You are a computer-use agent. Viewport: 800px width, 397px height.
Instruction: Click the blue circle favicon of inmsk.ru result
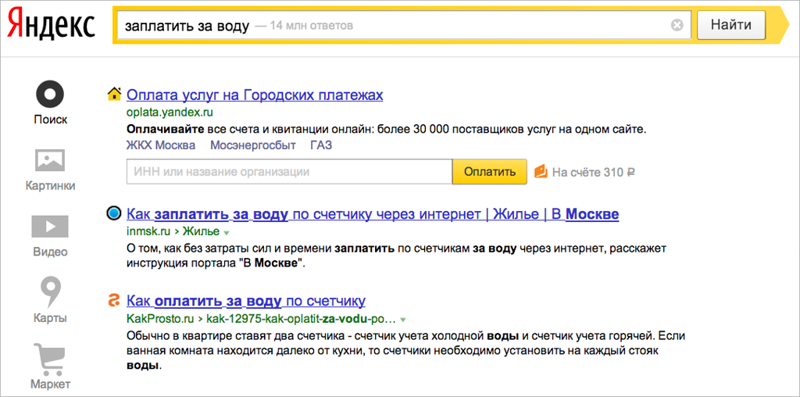tap(114, 213)
